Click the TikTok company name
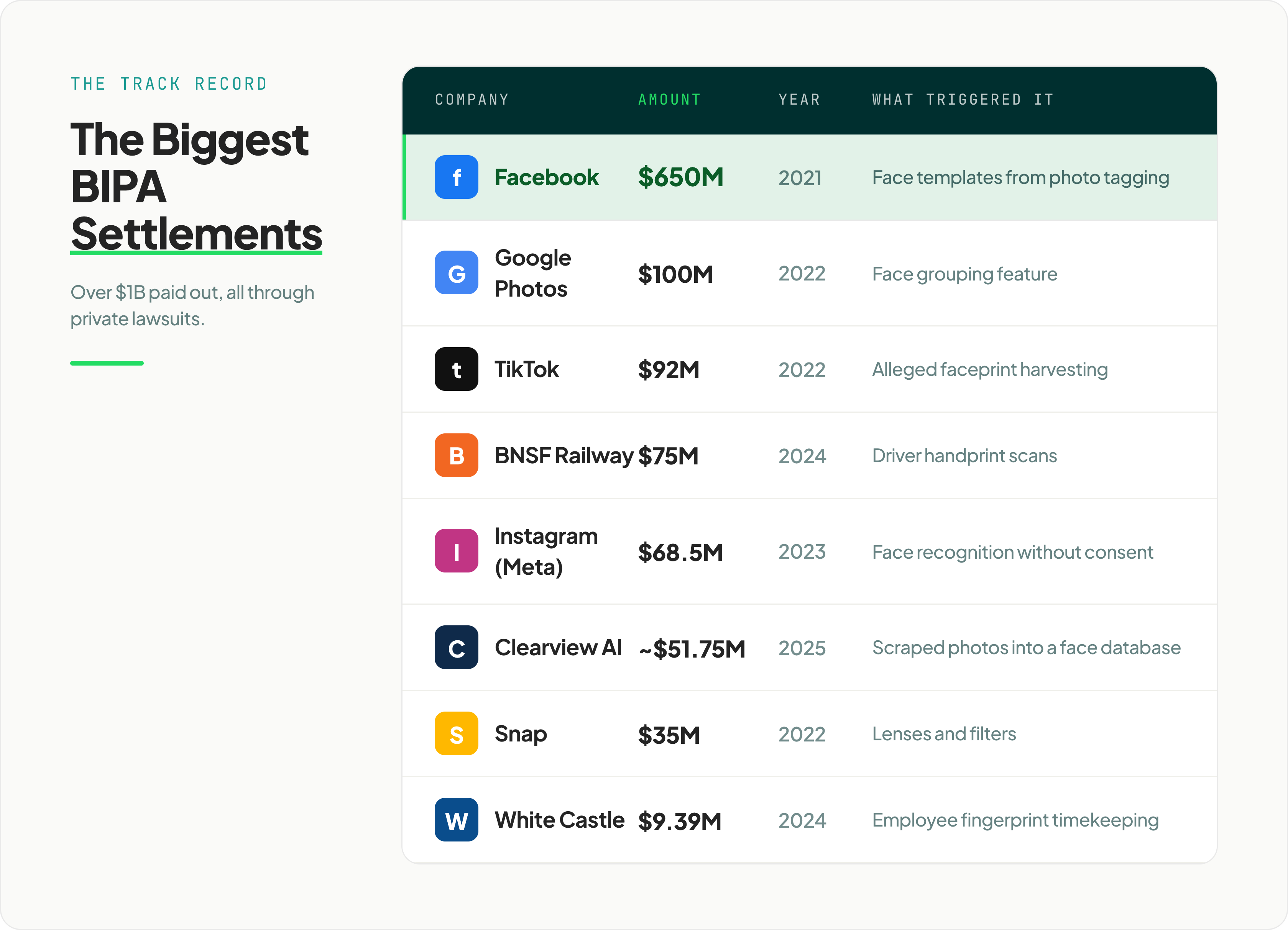This screenshot has width=1288, height=930. [526, 369]
